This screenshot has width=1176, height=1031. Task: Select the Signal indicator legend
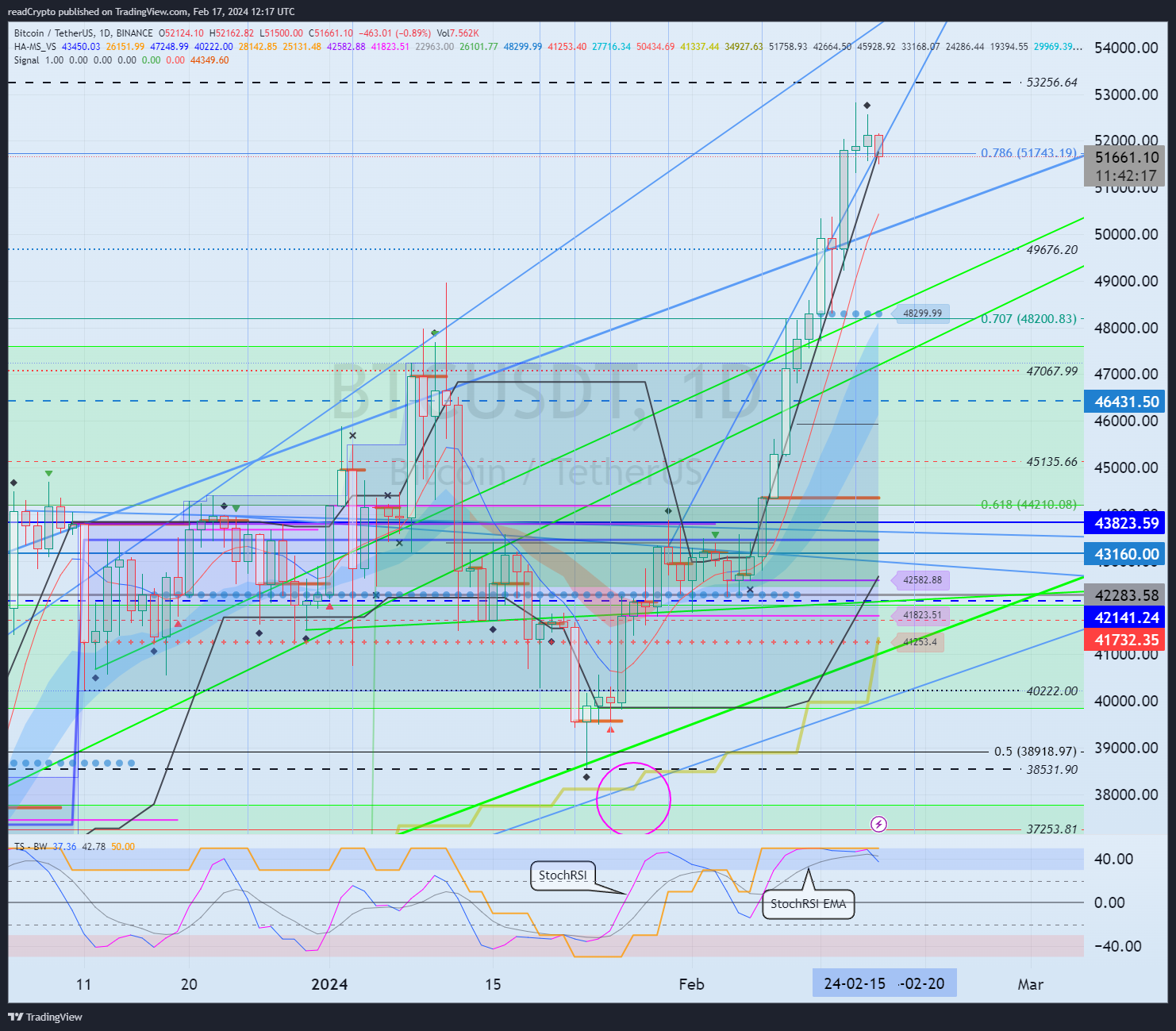pos(26,60)
